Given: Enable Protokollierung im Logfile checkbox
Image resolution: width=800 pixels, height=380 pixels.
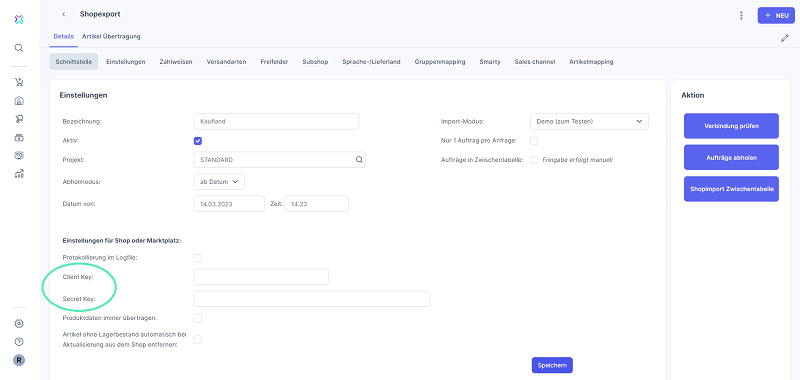Looking at the screenshot, I should point(198,258).
